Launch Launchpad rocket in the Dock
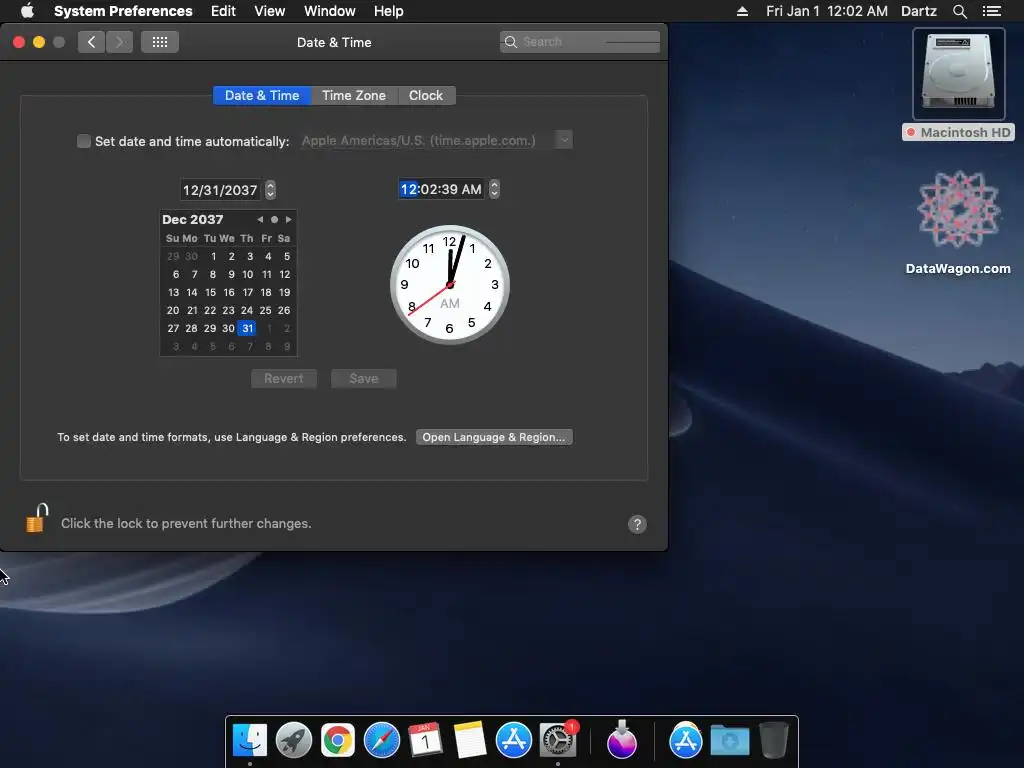 [294, 740]
